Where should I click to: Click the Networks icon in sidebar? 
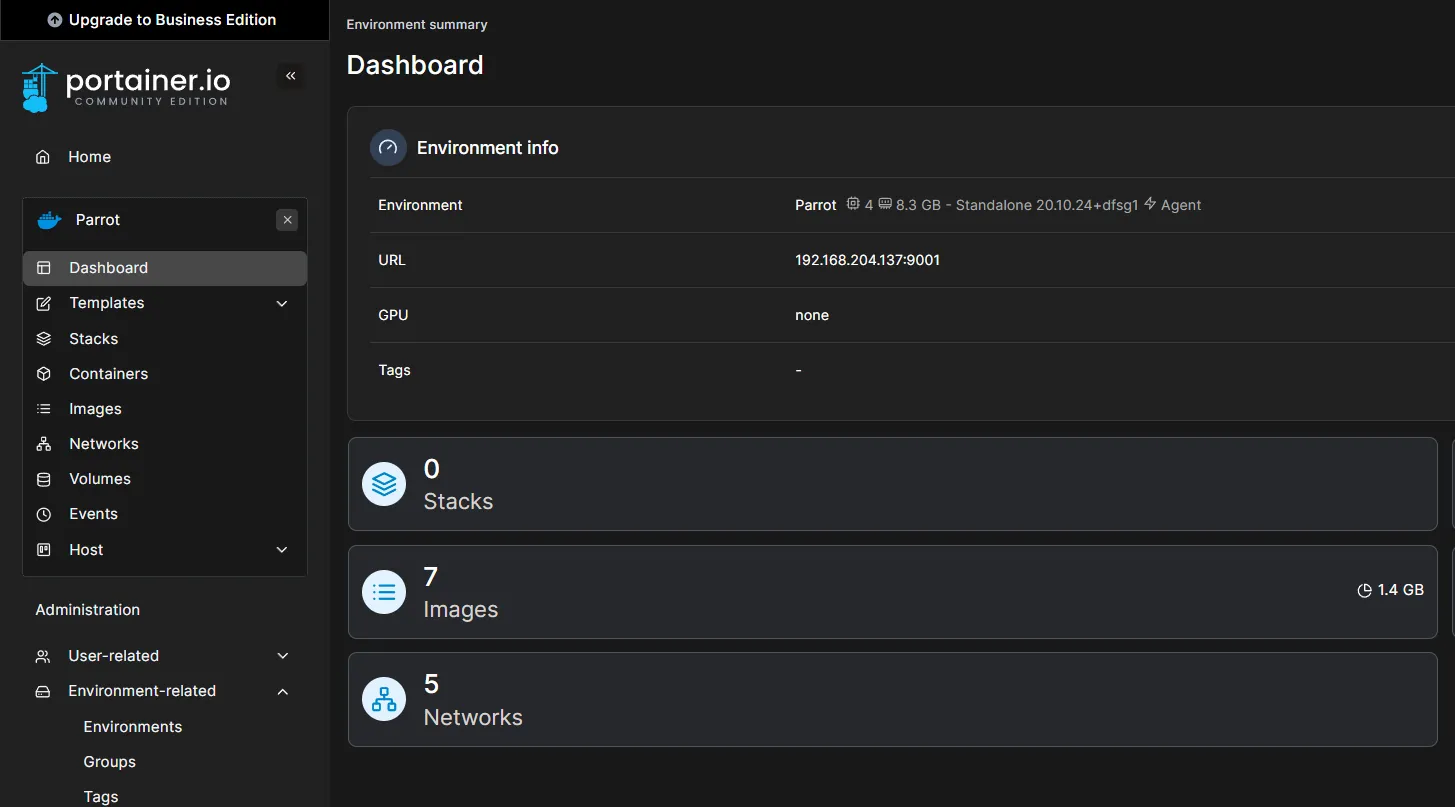pyautogui.click(x=44, y=444)
